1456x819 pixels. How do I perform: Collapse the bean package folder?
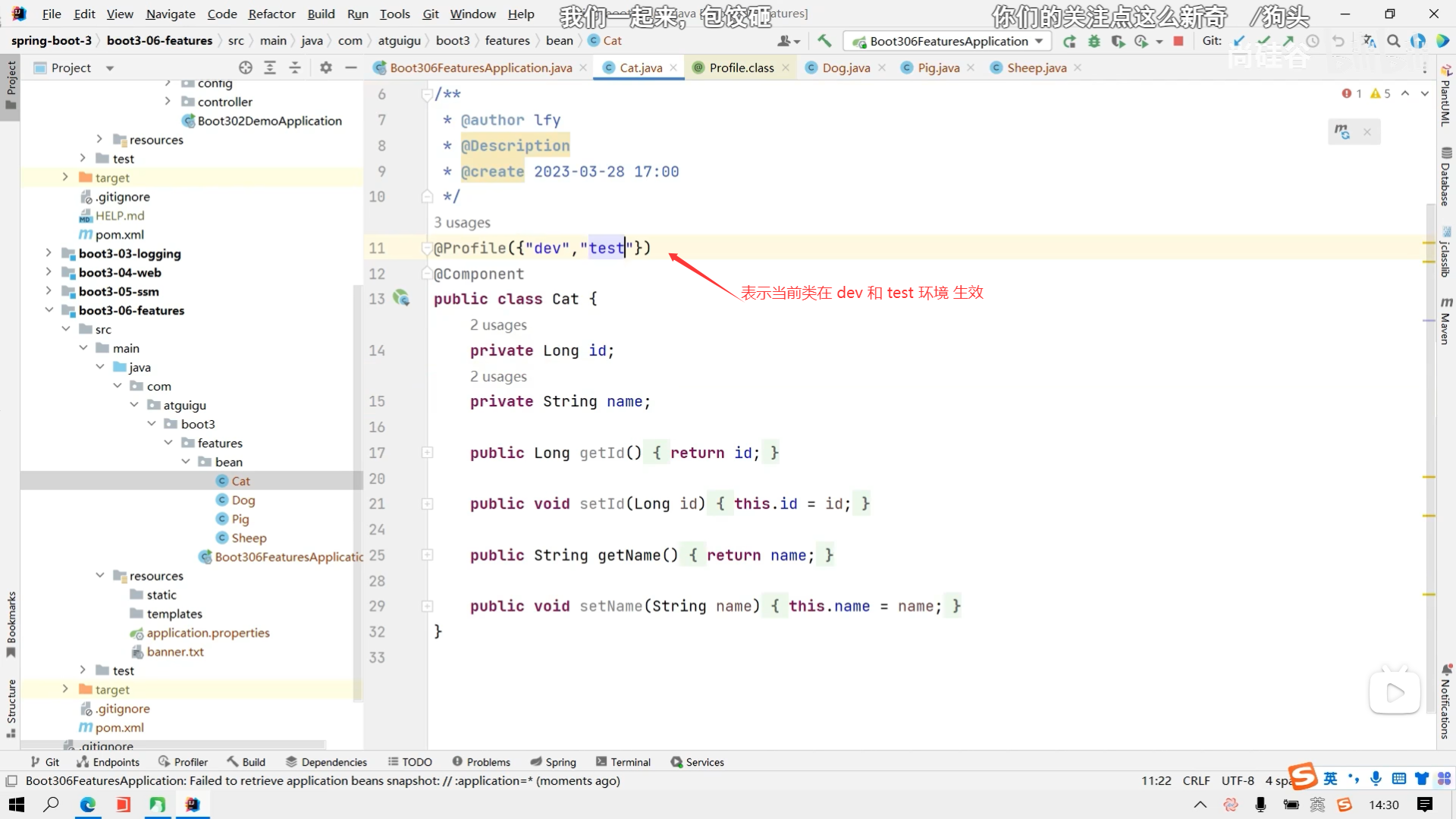pos(186,462)
